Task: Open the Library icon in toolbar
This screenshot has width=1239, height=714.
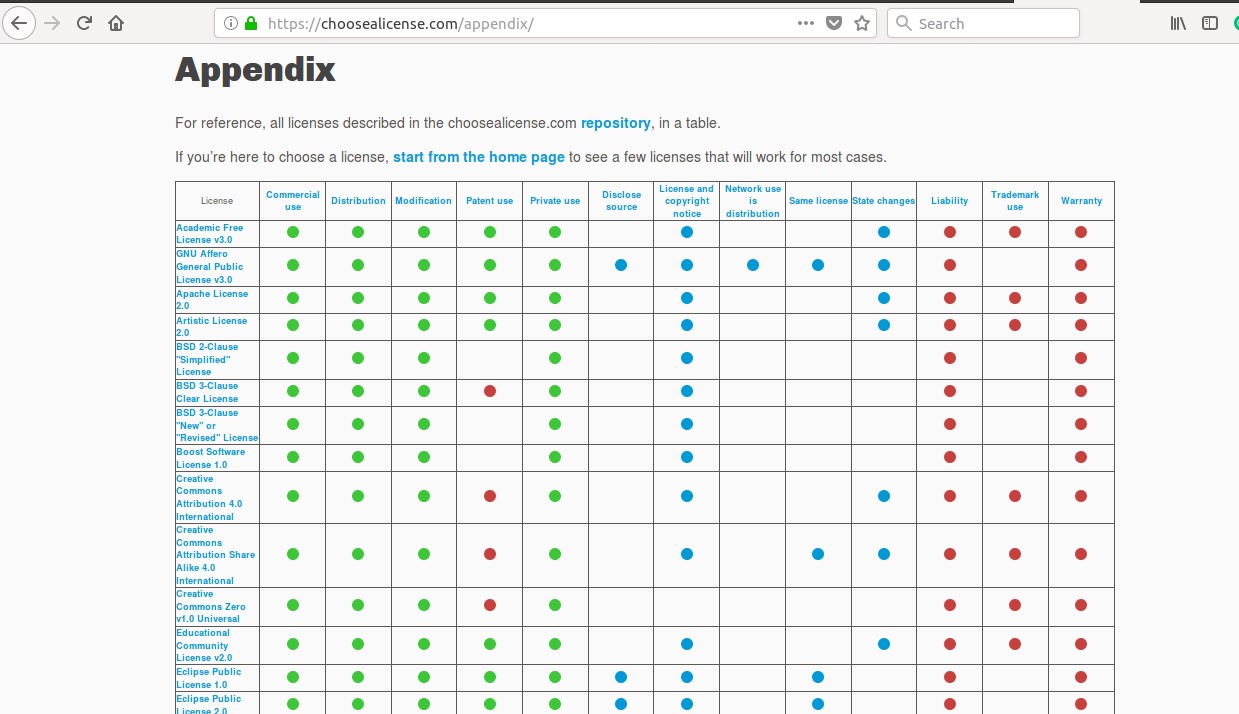Action: [1178, 23]
